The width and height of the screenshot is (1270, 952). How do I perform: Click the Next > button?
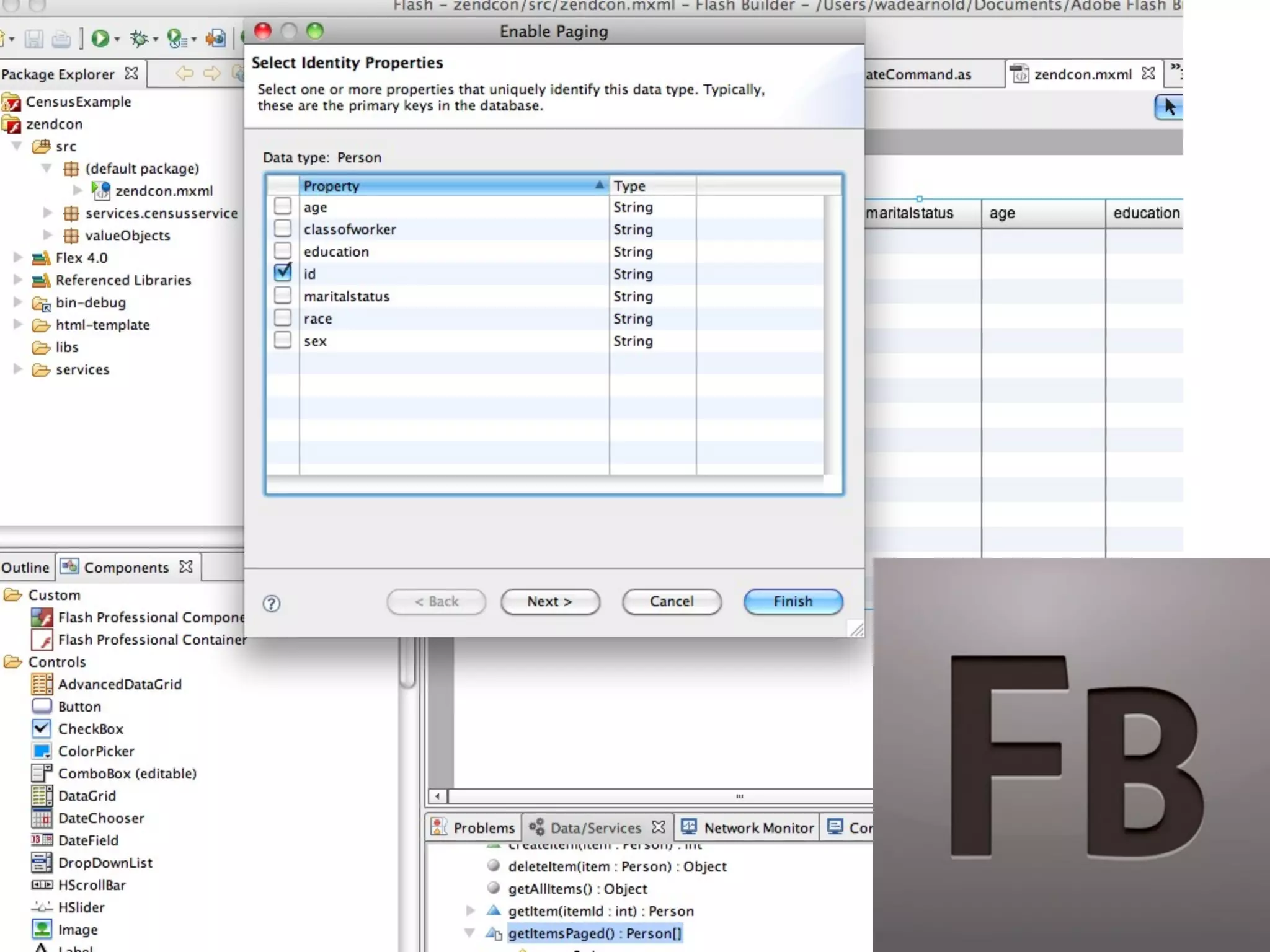tap(550, 601)
